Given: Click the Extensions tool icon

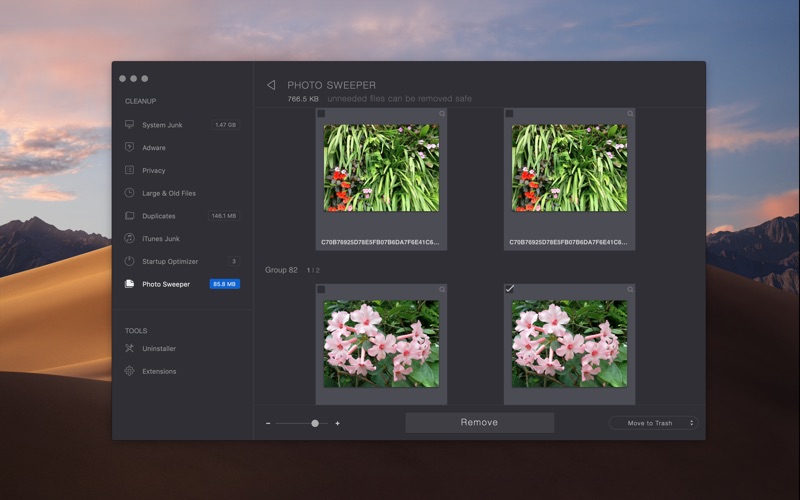Looking at the screenshot, I should coord(130,371).
